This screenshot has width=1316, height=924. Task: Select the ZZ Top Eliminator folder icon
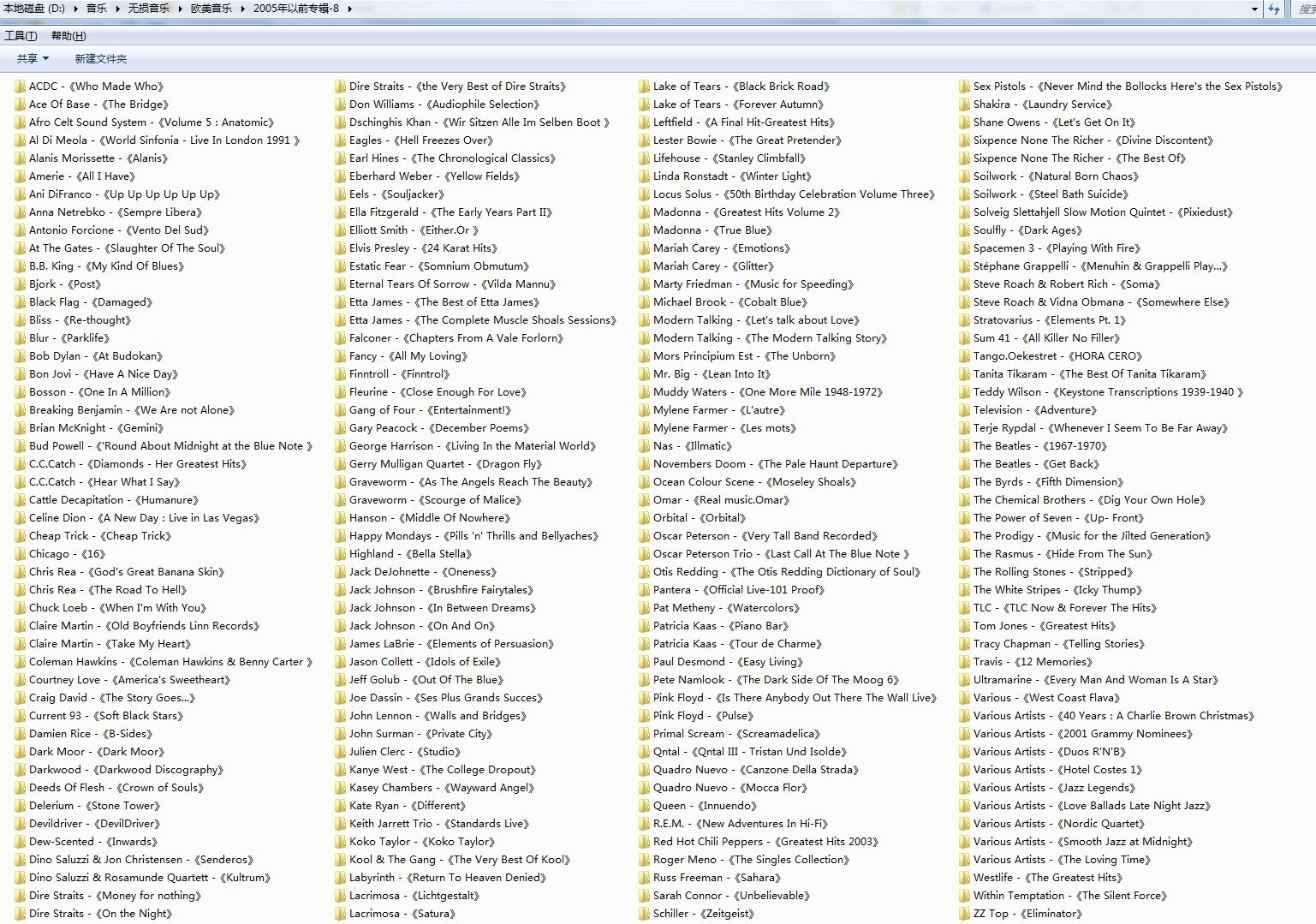(964, 914)
